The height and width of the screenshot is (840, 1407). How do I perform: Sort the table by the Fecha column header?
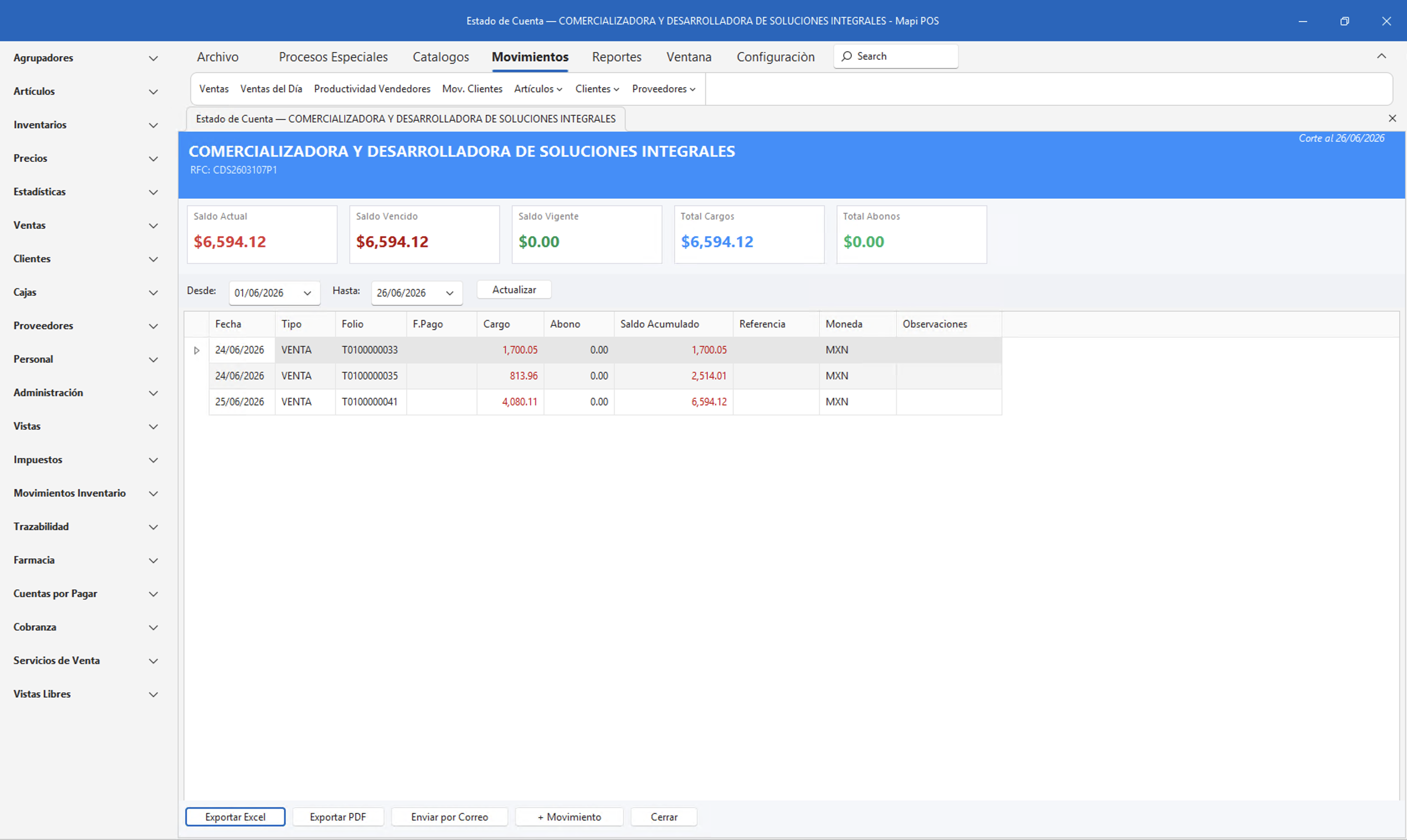click(242, 325)
